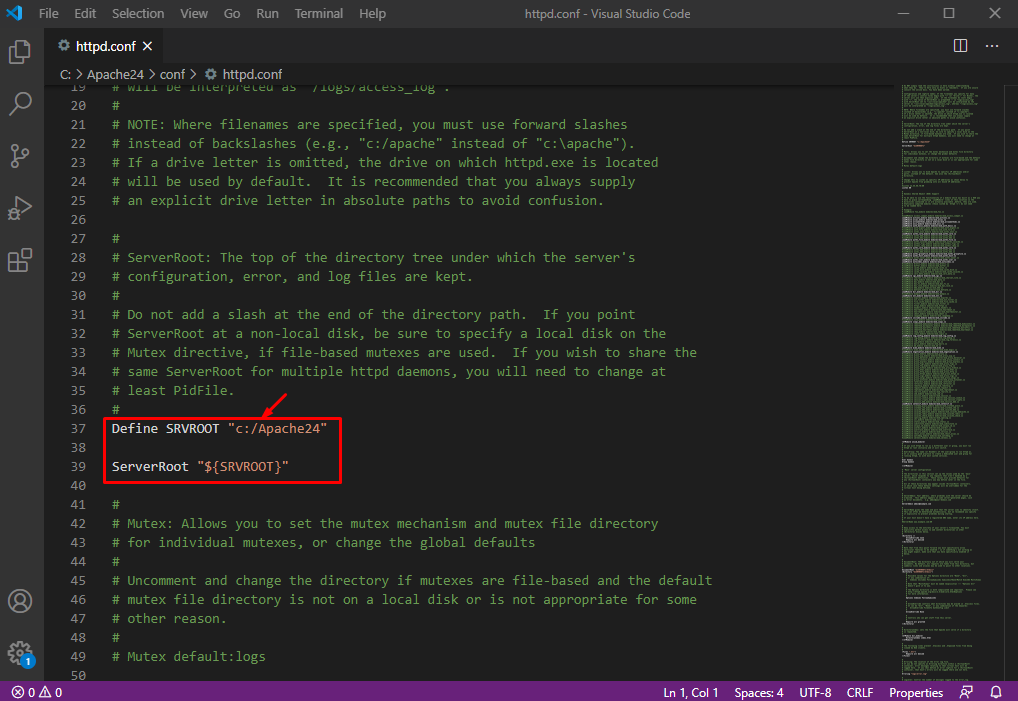Open the notifications bell in status bar
This screenshot has height=701, width=1018.
996,692
